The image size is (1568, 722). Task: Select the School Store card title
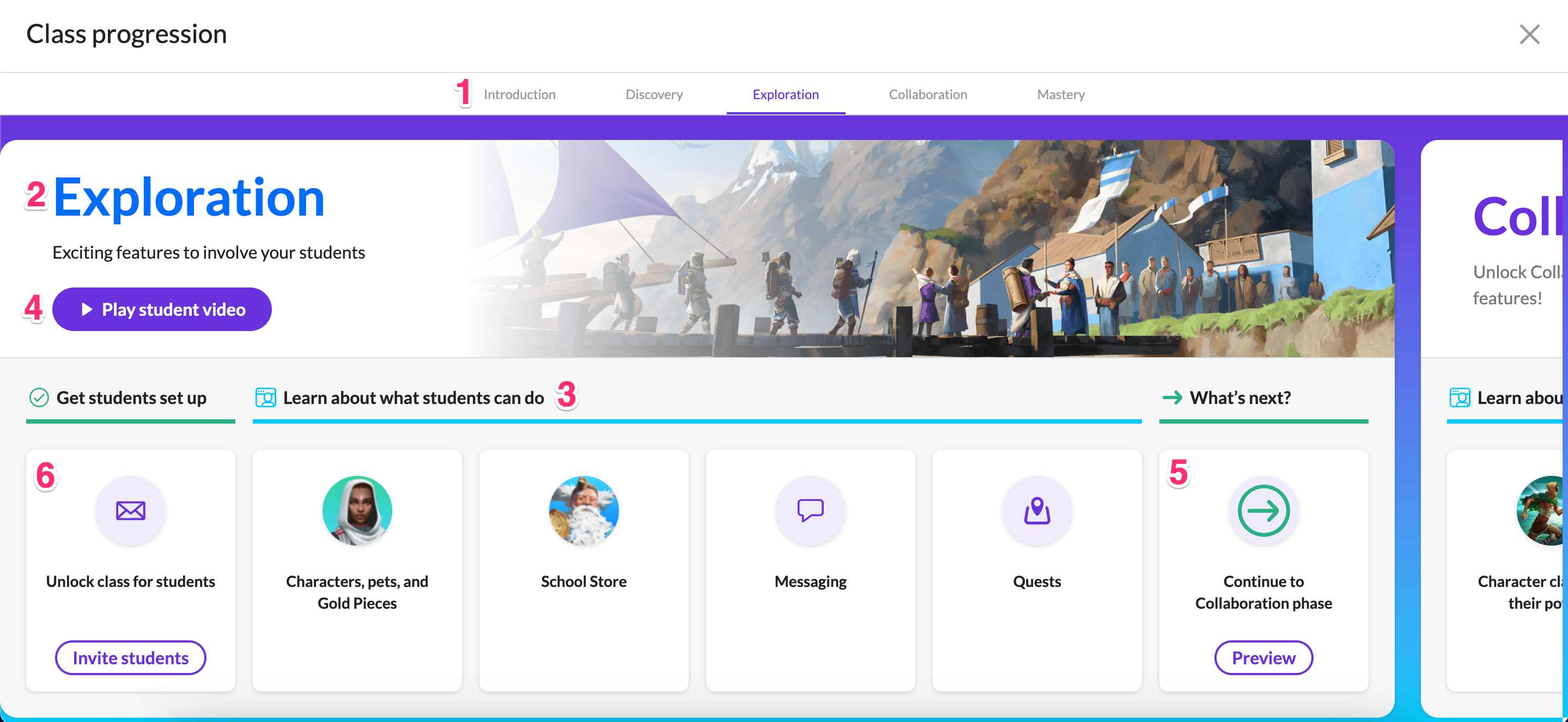click(584, 582)
